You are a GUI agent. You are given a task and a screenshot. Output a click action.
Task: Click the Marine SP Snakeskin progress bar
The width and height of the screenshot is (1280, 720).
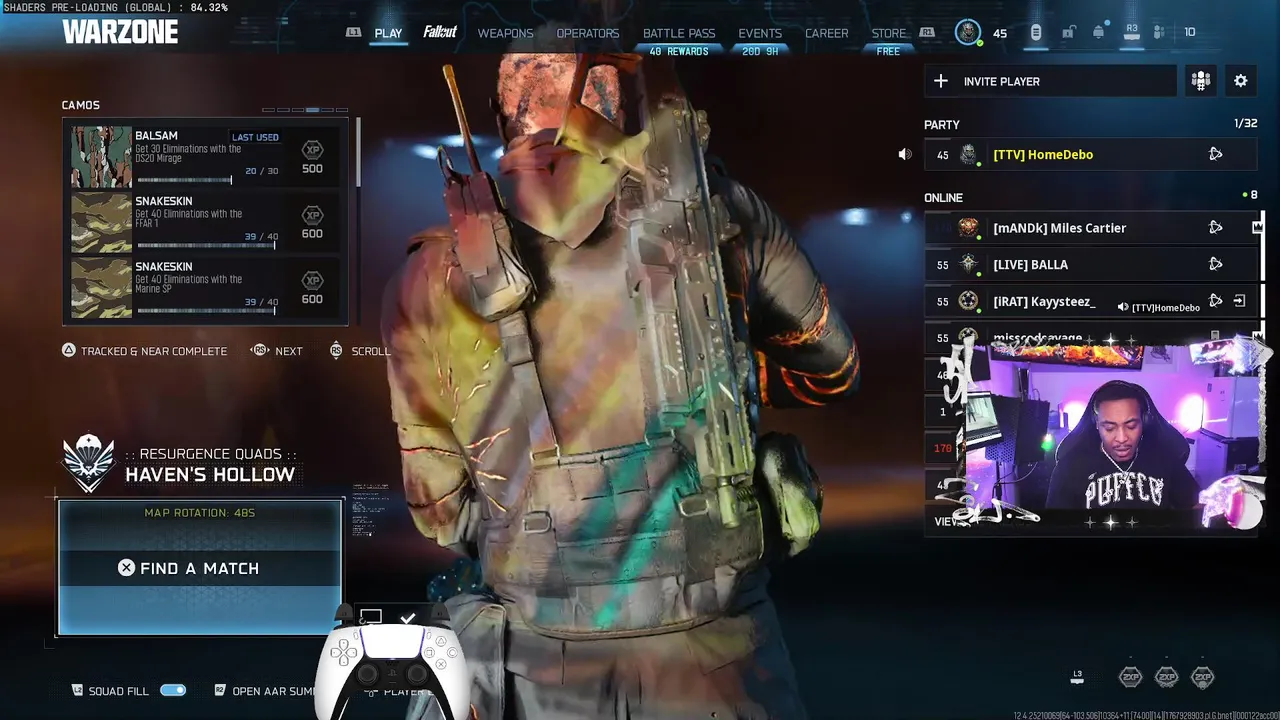pyautogui.click(x=207, y=310)
